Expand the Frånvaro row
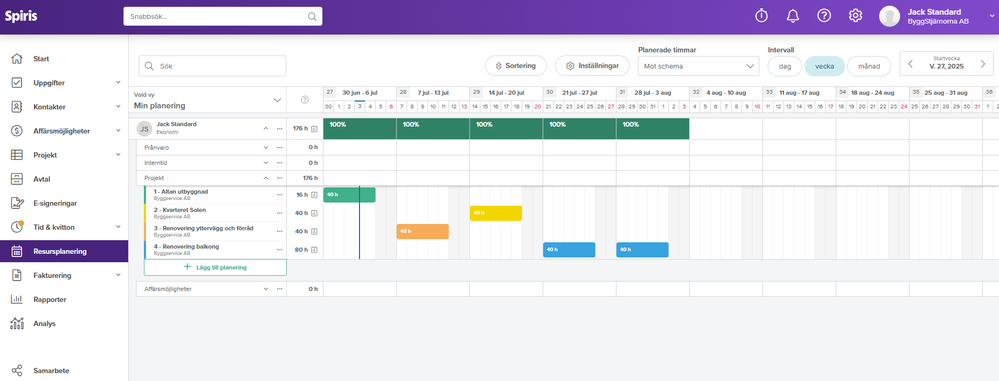 266,147
